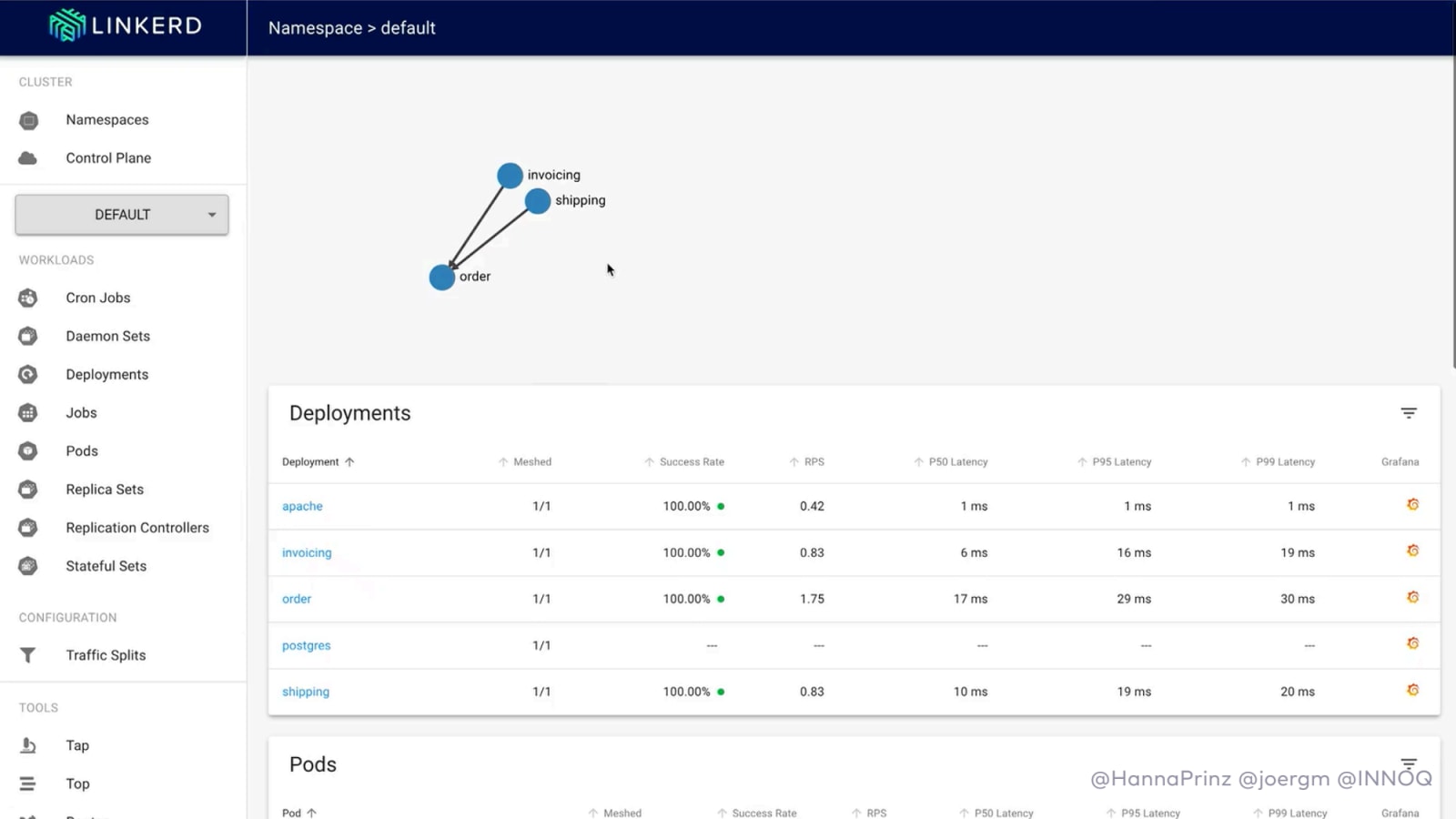Select the Jobs sidebar icon

pyautogui.click(x=28, y=412)
